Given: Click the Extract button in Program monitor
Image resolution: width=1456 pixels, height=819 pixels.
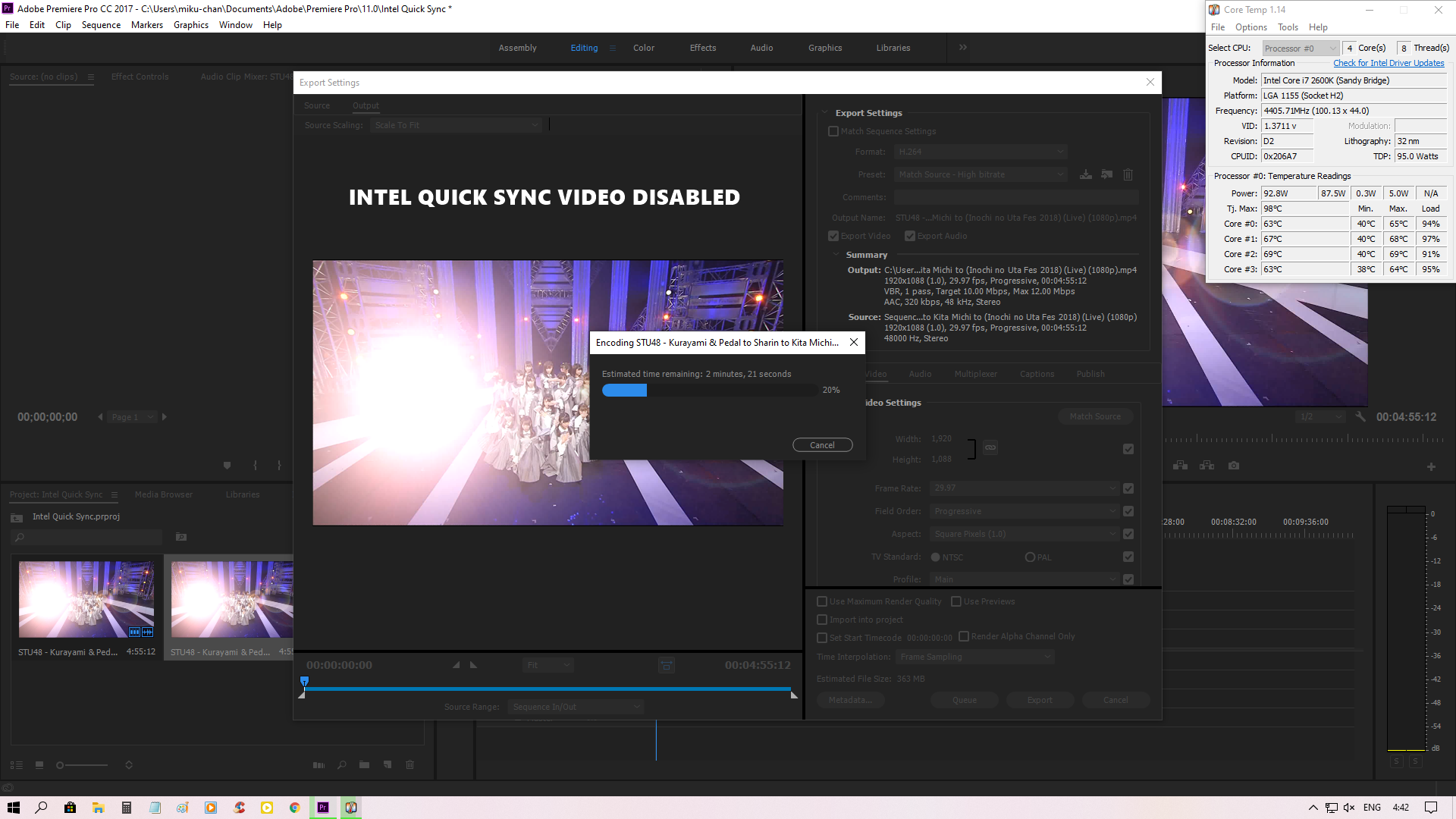Looking at the screenshot, I should [1207, 466].
